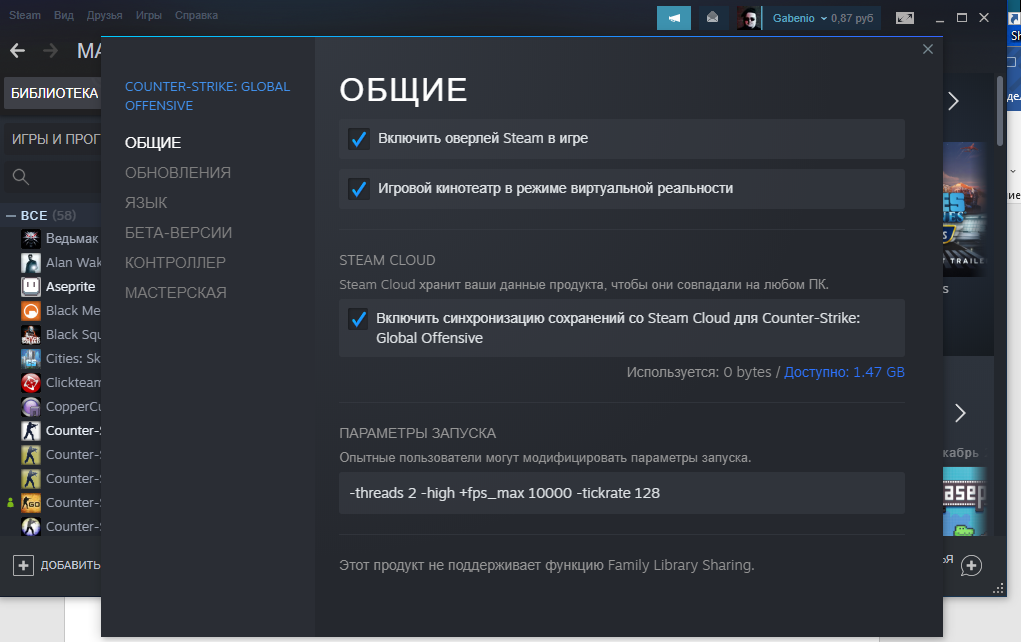Click the БИБЛИОТЕКА tab
1021x642 pixels.
click(53, 93)
